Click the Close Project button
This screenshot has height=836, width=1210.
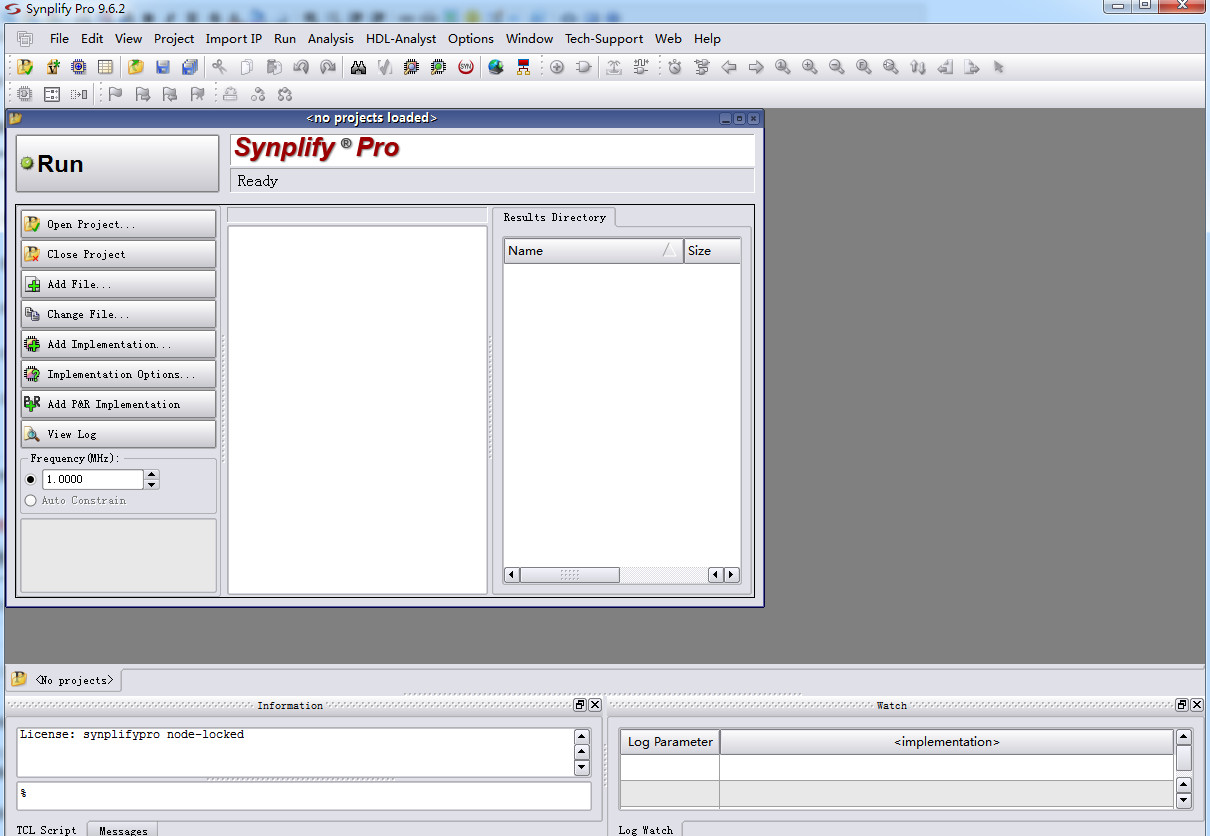click(x=118, y=254)
